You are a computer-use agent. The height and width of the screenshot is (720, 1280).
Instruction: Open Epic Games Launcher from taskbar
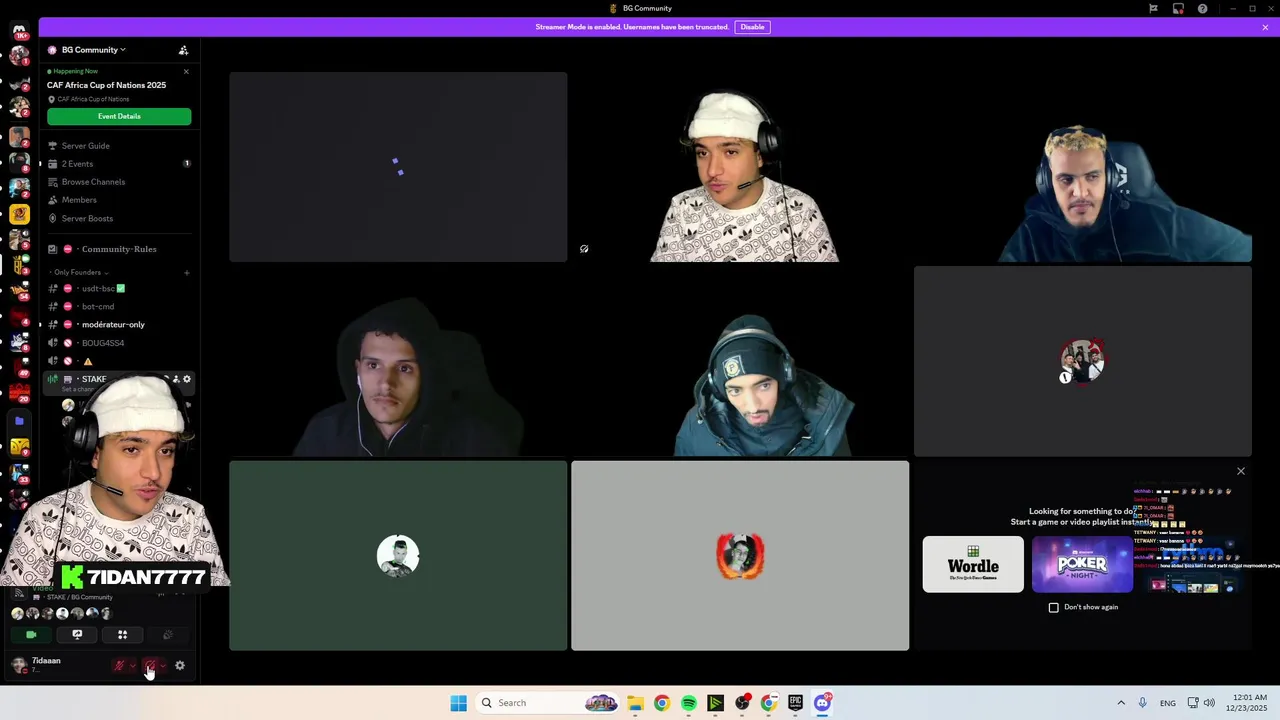[795, 703]
